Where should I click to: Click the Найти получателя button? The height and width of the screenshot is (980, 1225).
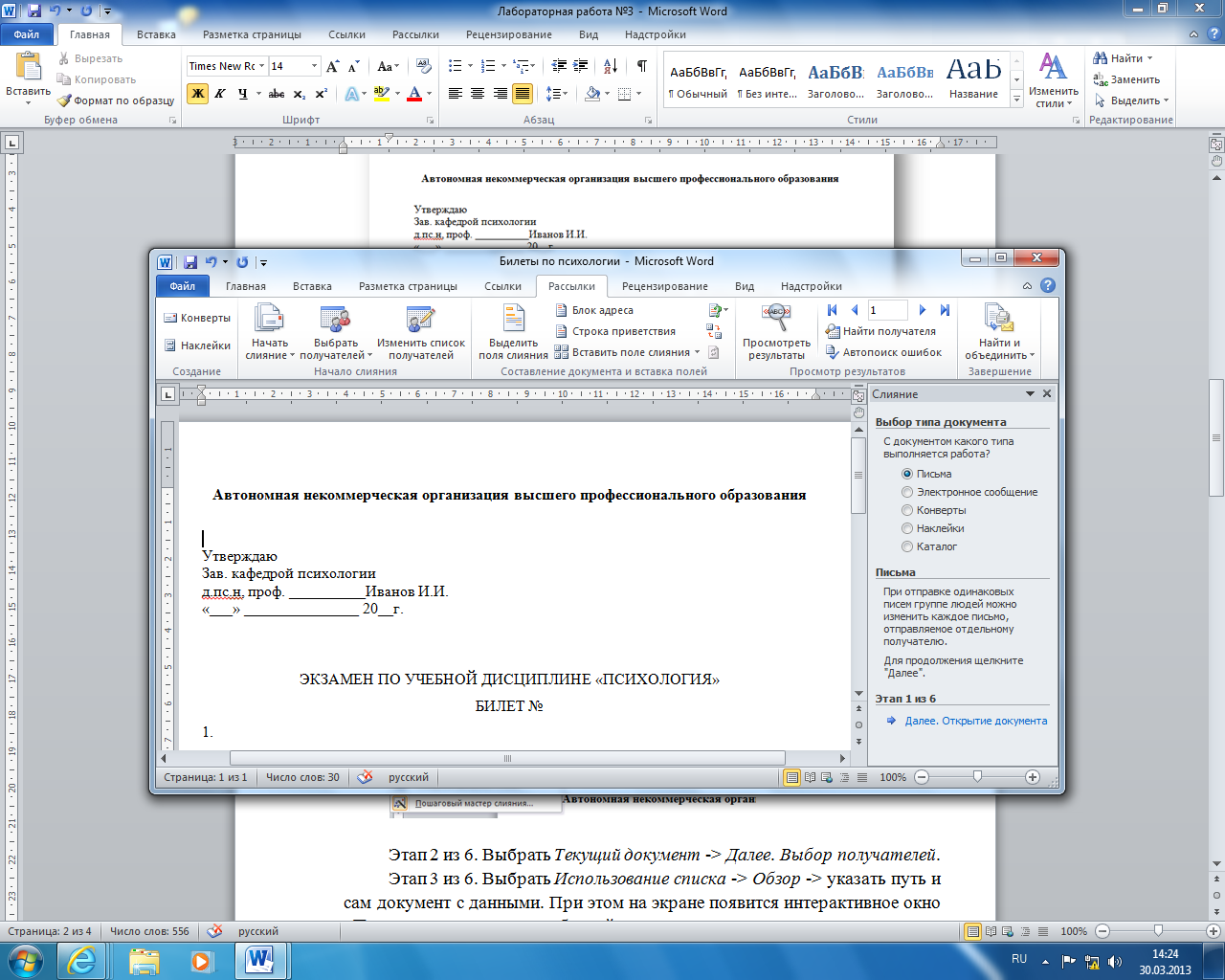[880, 331]
